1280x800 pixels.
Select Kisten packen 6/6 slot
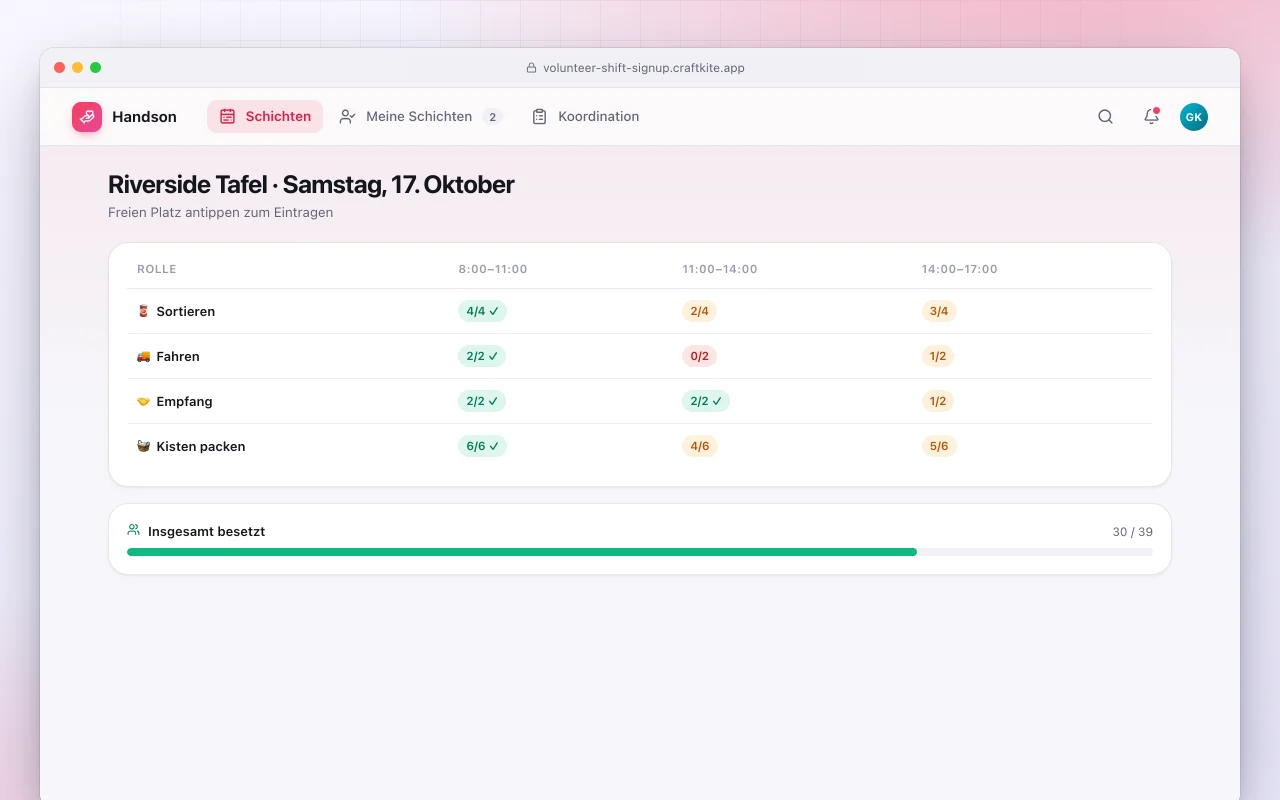482,446
